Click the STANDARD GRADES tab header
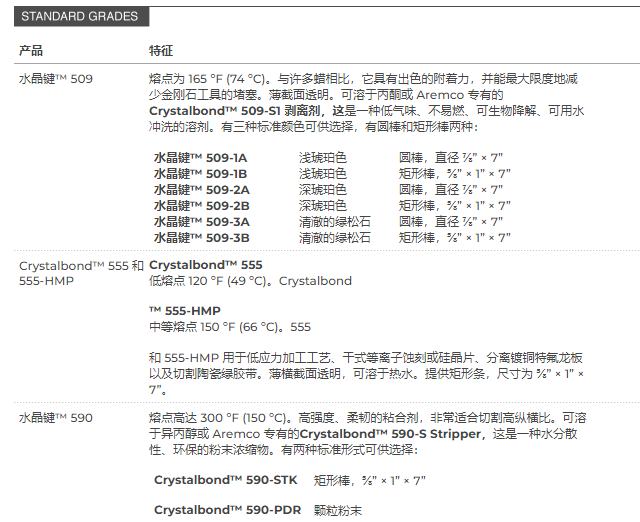640x522 pixels. pos(81,17)
